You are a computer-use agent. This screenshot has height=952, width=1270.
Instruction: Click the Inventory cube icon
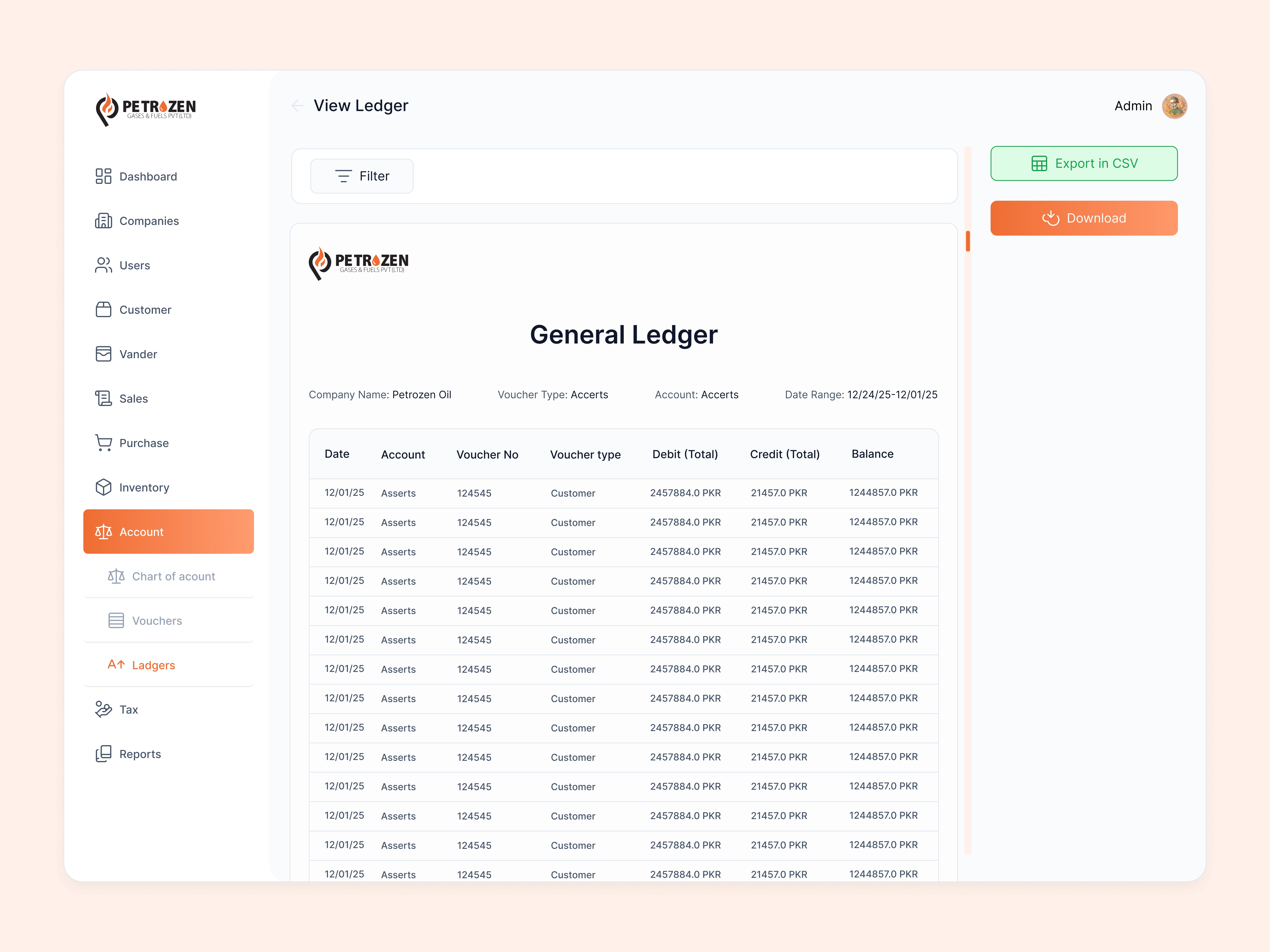pyautogui.click(x=103, y=487)
